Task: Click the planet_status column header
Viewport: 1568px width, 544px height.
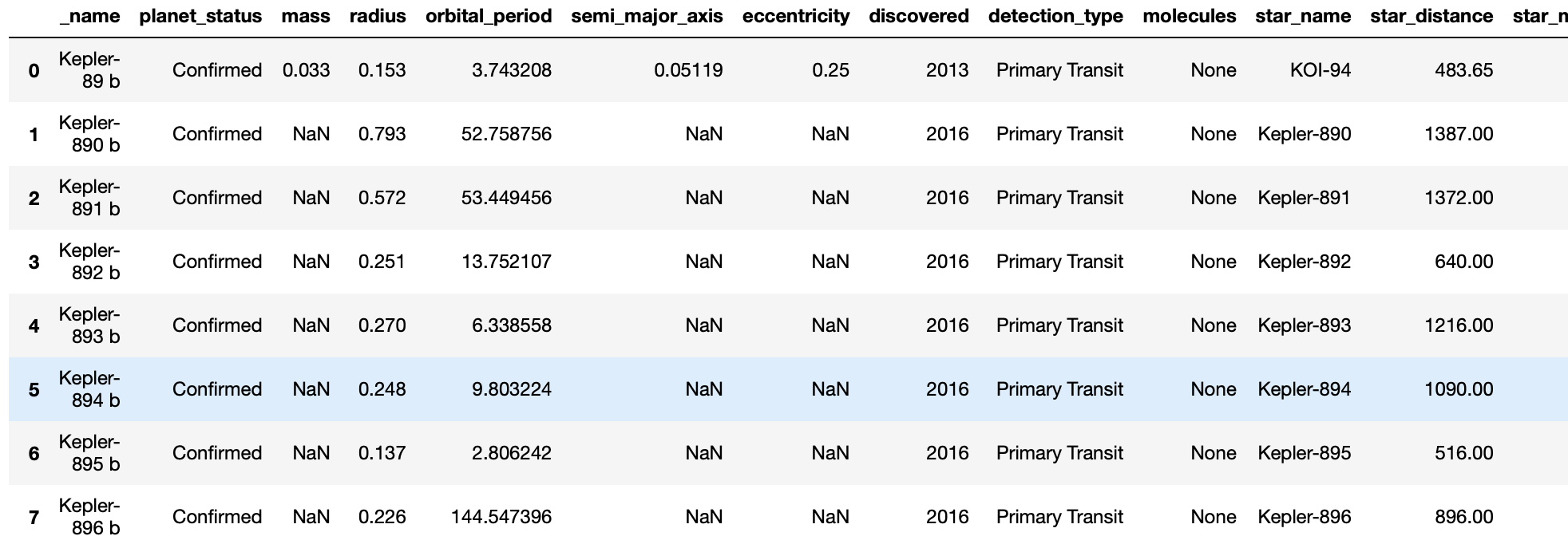Action: click(x=200, y=16)
